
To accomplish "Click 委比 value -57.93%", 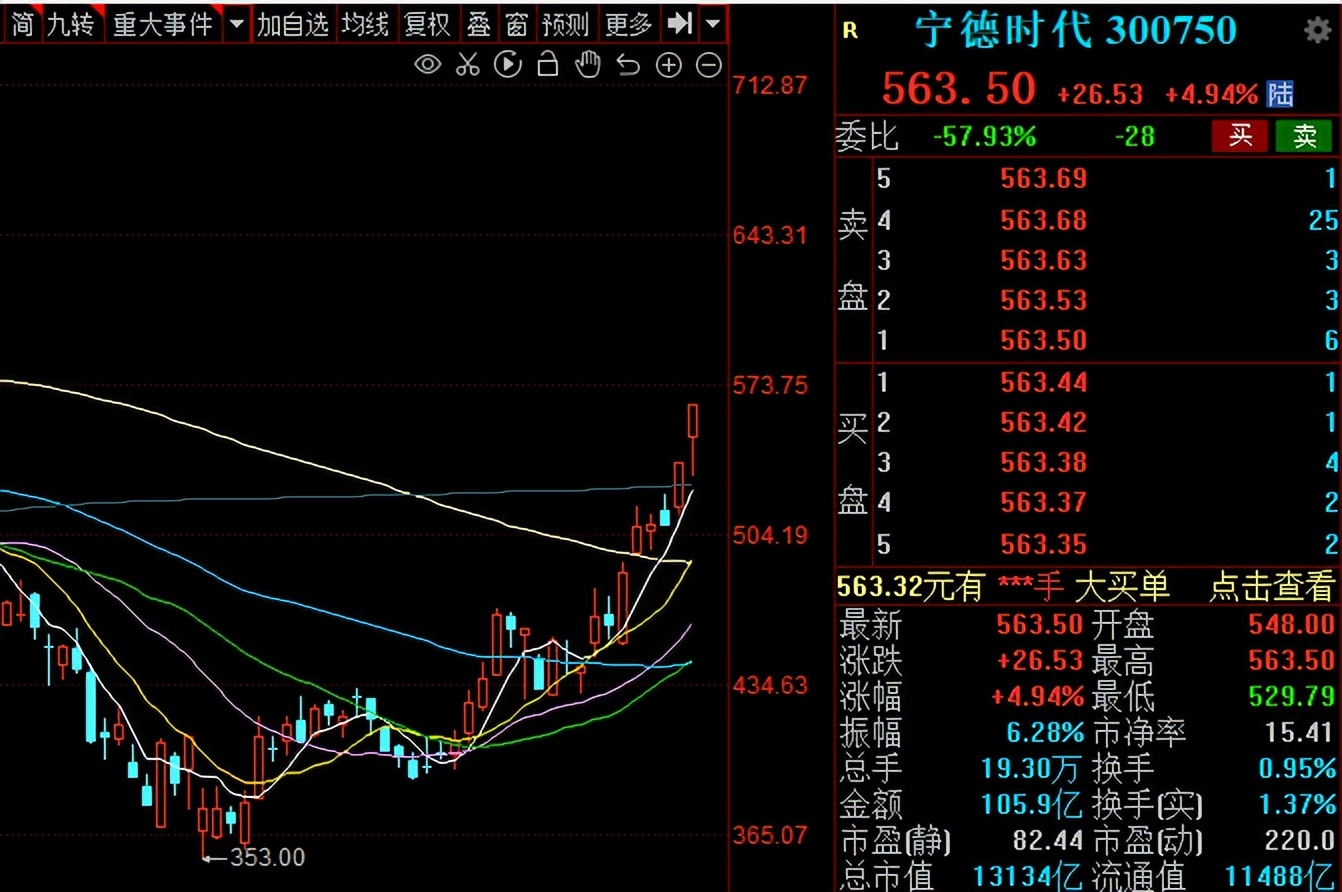I will tap(984, 136).
